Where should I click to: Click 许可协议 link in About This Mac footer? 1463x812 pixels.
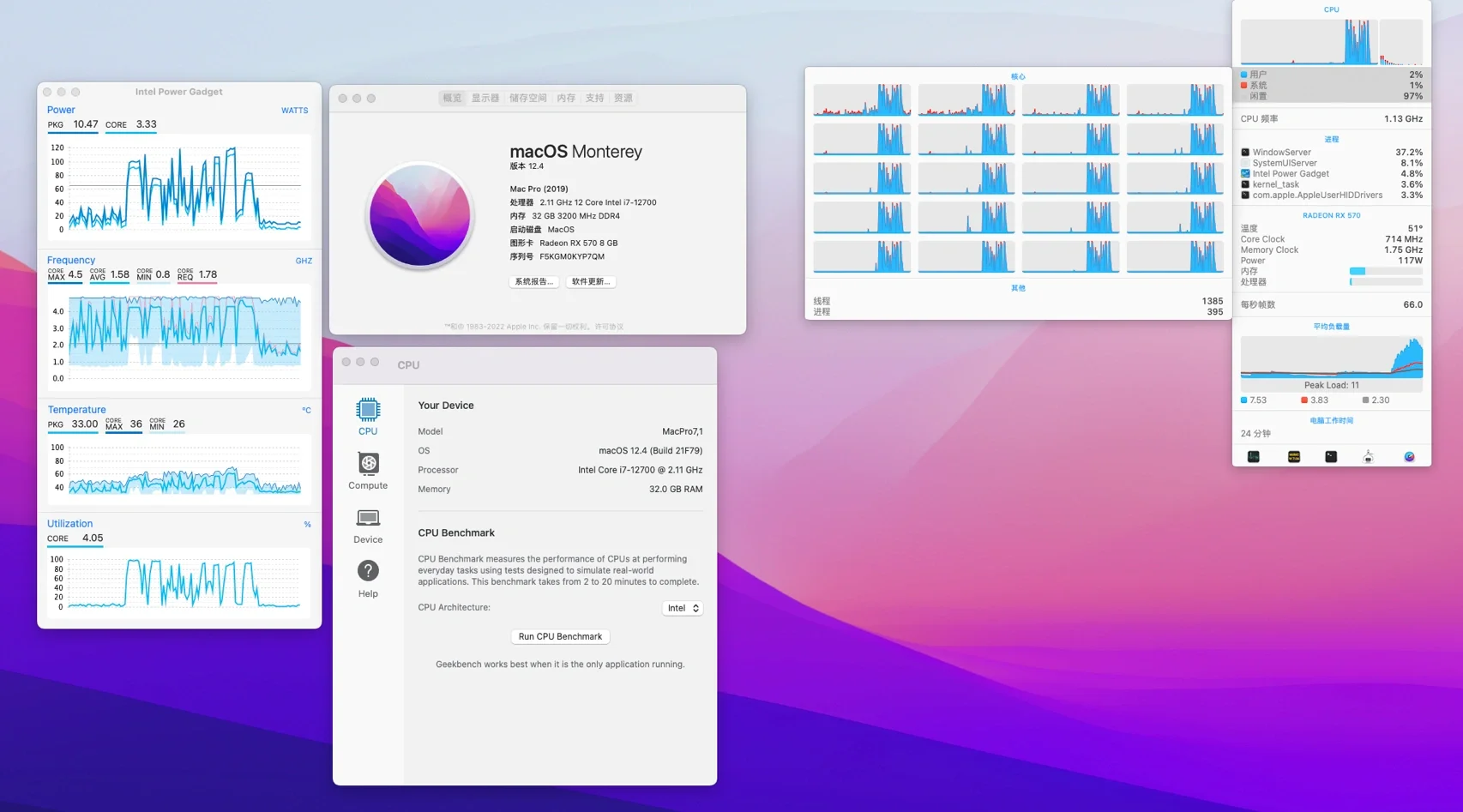[x=610, y=327]
